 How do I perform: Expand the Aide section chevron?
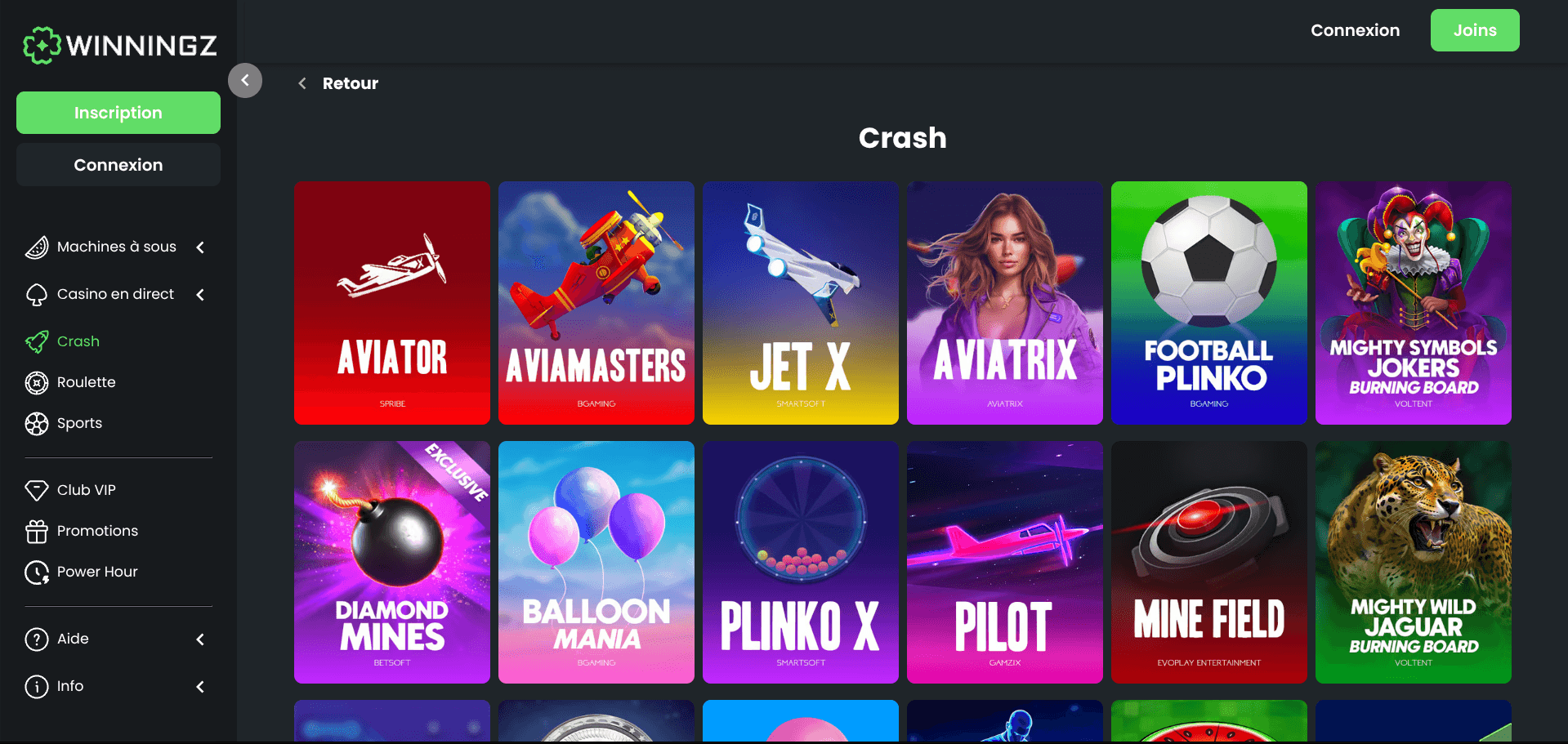point(200,639)
